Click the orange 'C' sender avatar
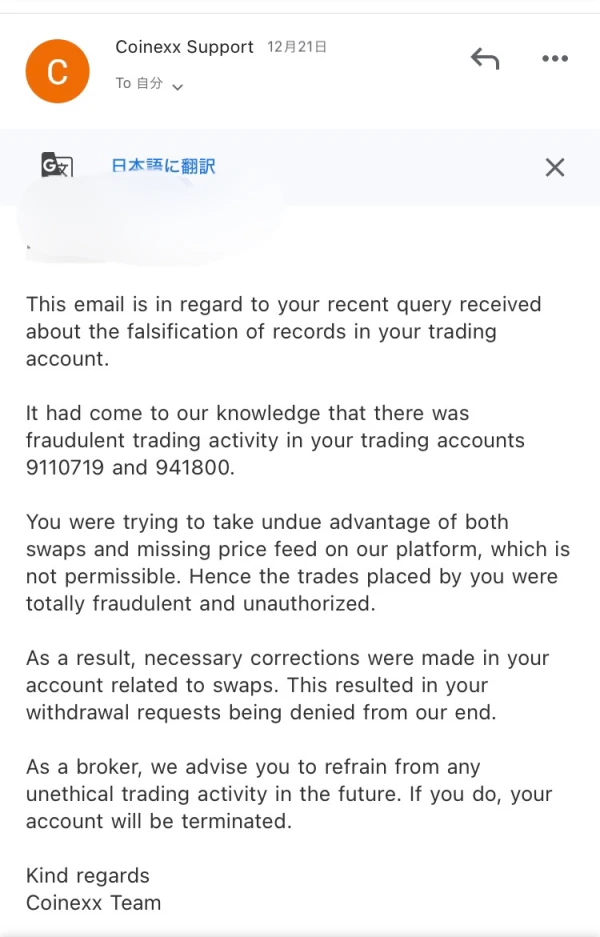This screenshot has height=937, width=600. point(57,71)
